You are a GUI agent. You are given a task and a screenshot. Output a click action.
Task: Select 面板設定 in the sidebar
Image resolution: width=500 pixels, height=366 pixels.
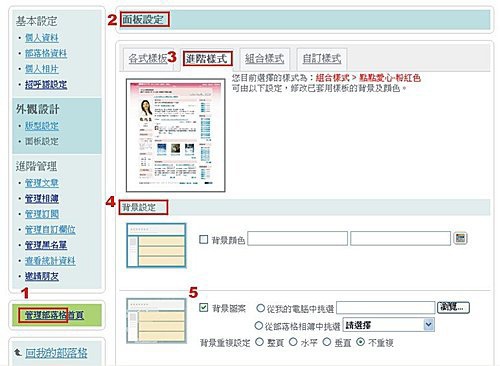click(x=42, y=141)
